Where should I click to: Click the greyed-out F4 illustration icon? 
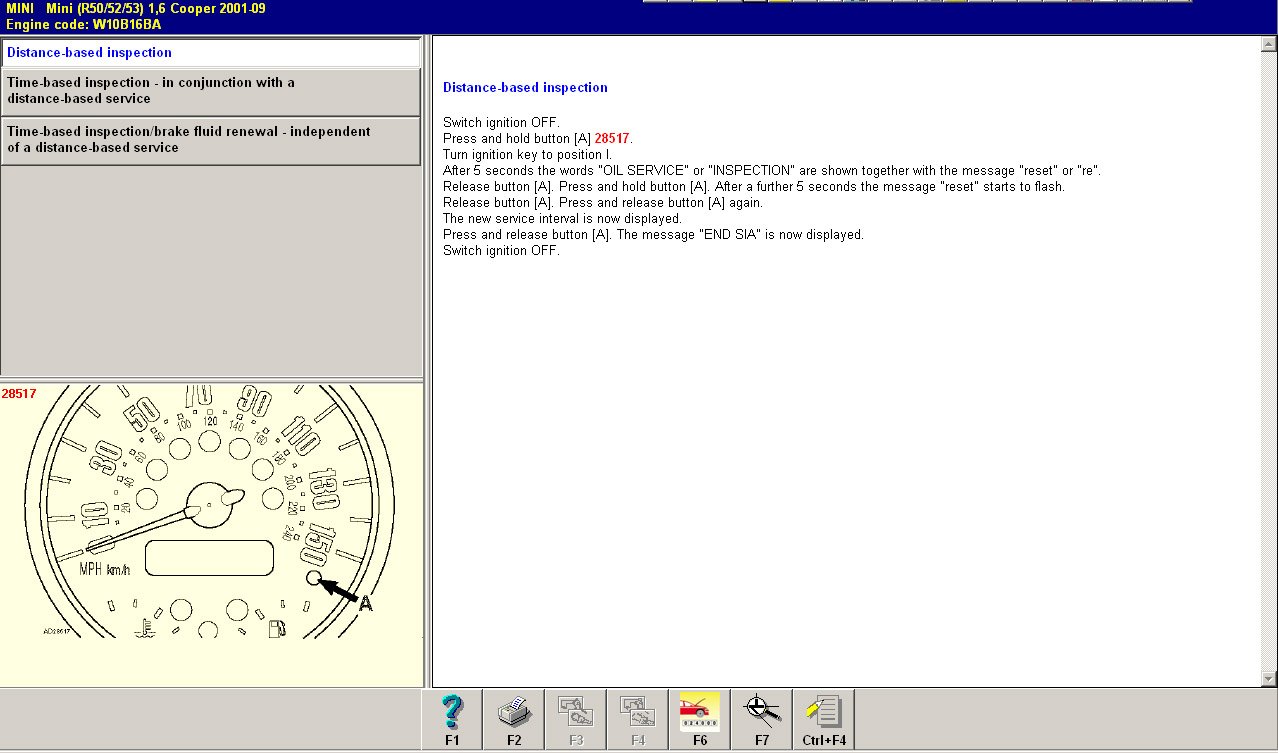[638, 719]
